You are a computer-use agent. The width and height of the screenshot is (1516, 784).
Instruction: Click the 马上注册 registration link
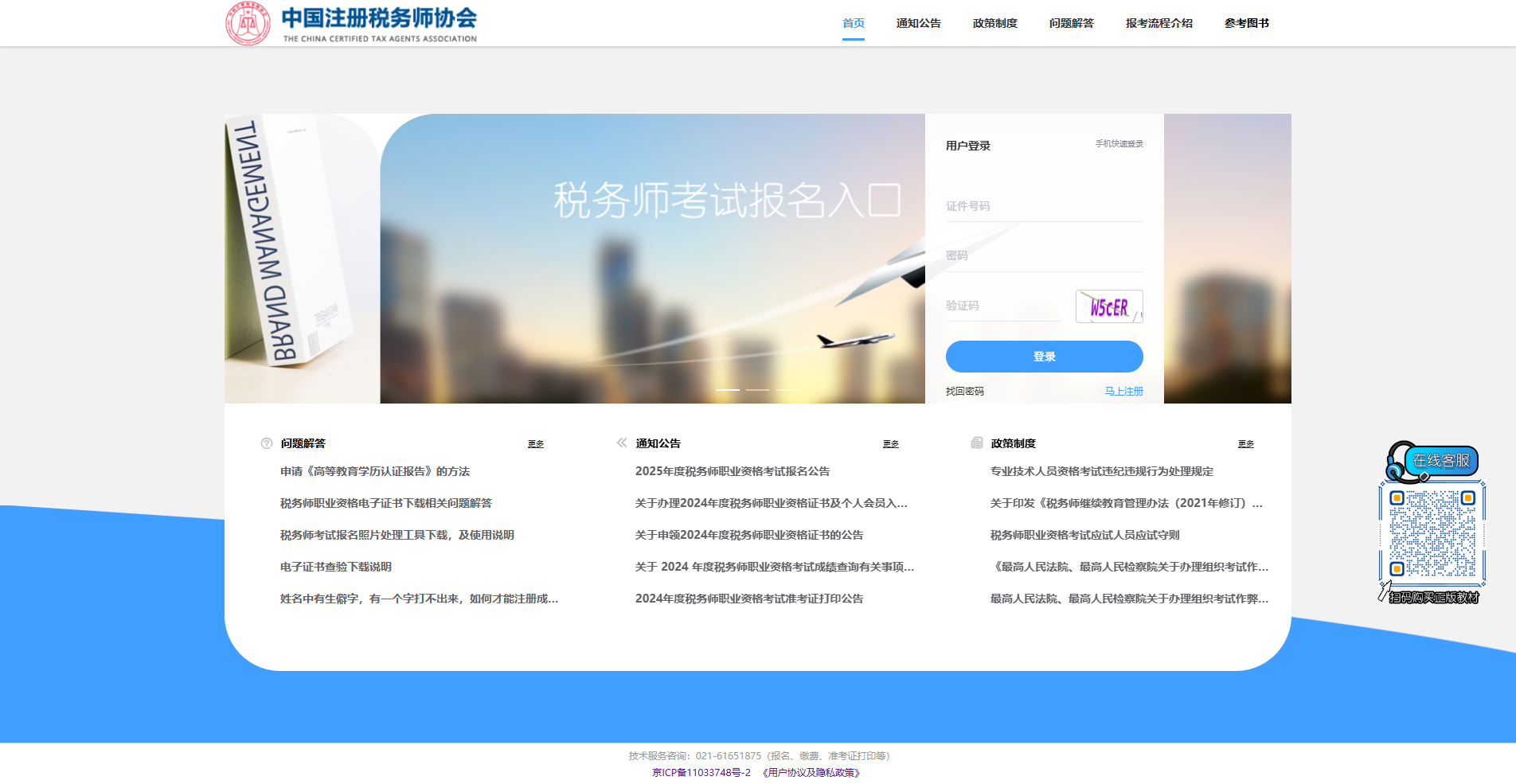[1123, 391]
